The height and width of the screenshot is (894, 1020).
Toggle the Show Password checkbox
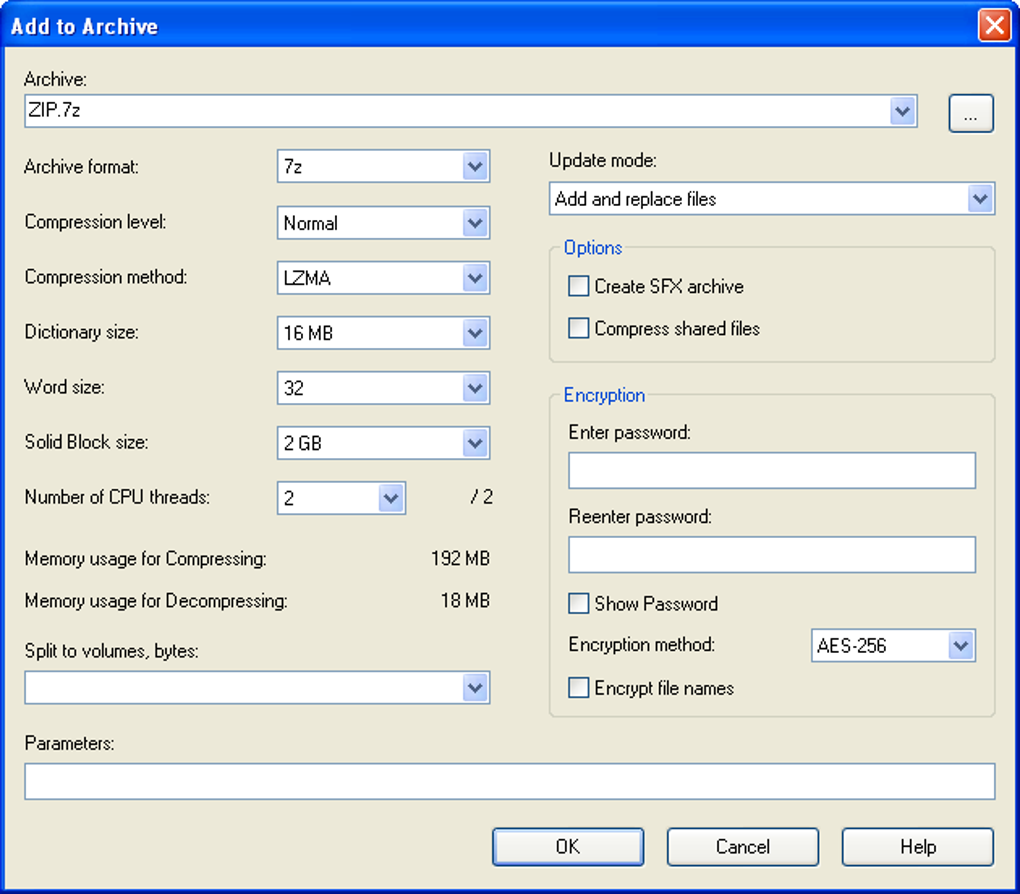pyautogui.click(x=579, y=604)
